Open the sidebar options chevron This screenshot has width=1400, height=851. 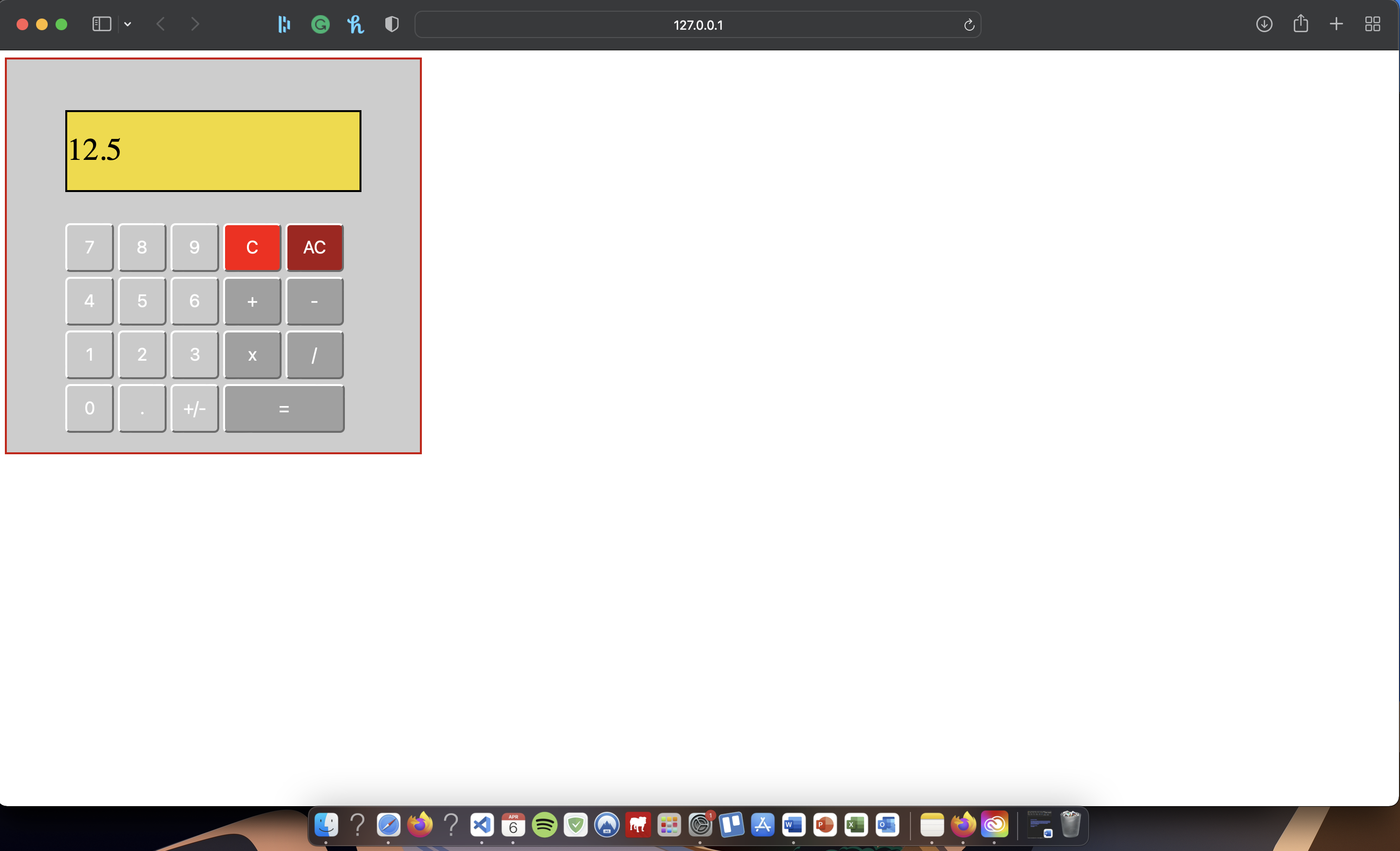127,24
